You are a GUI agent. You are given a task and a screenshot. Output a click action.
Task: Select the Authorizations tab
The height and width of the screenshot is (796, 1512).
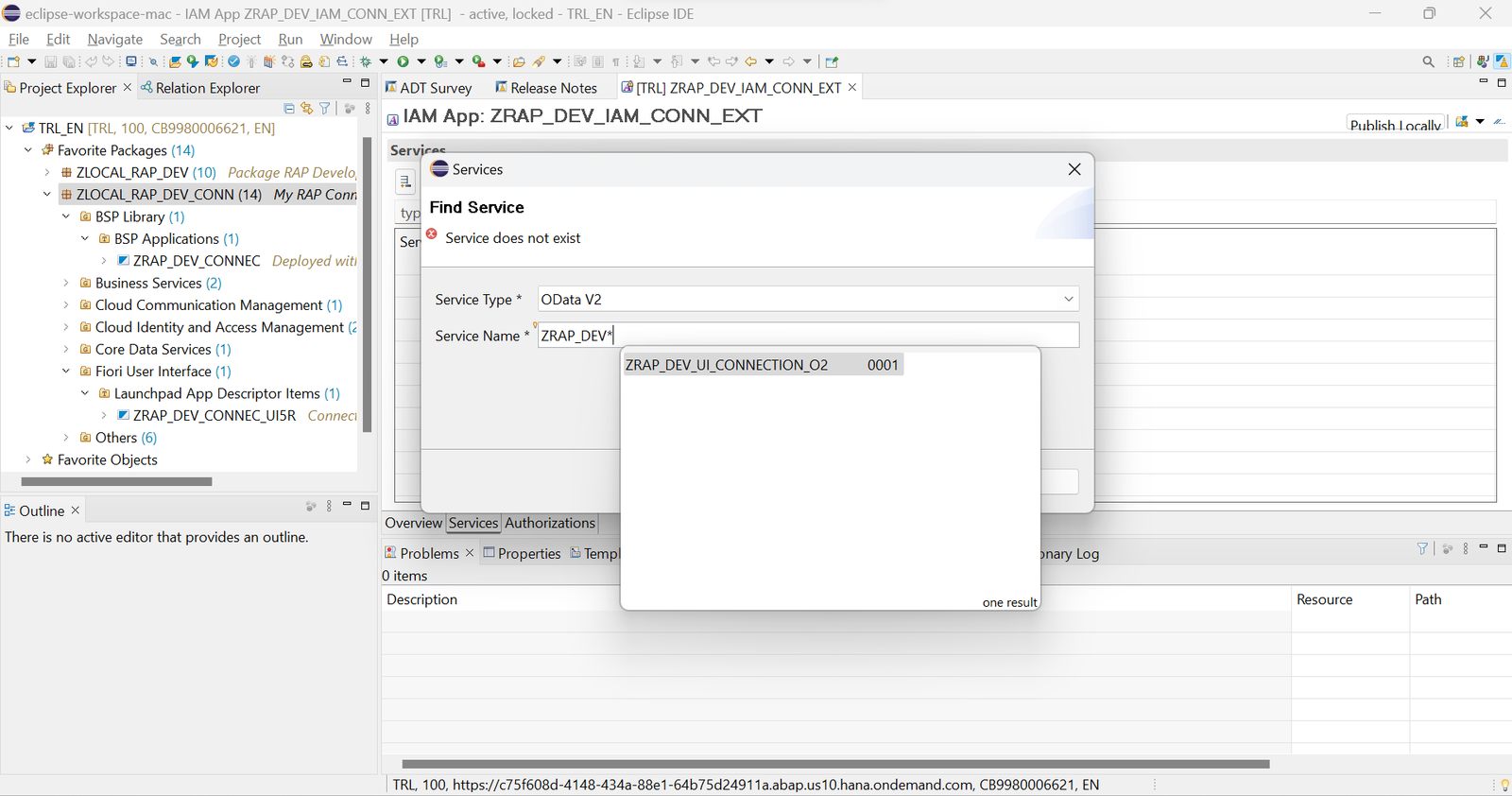click(x=550, y=523)
